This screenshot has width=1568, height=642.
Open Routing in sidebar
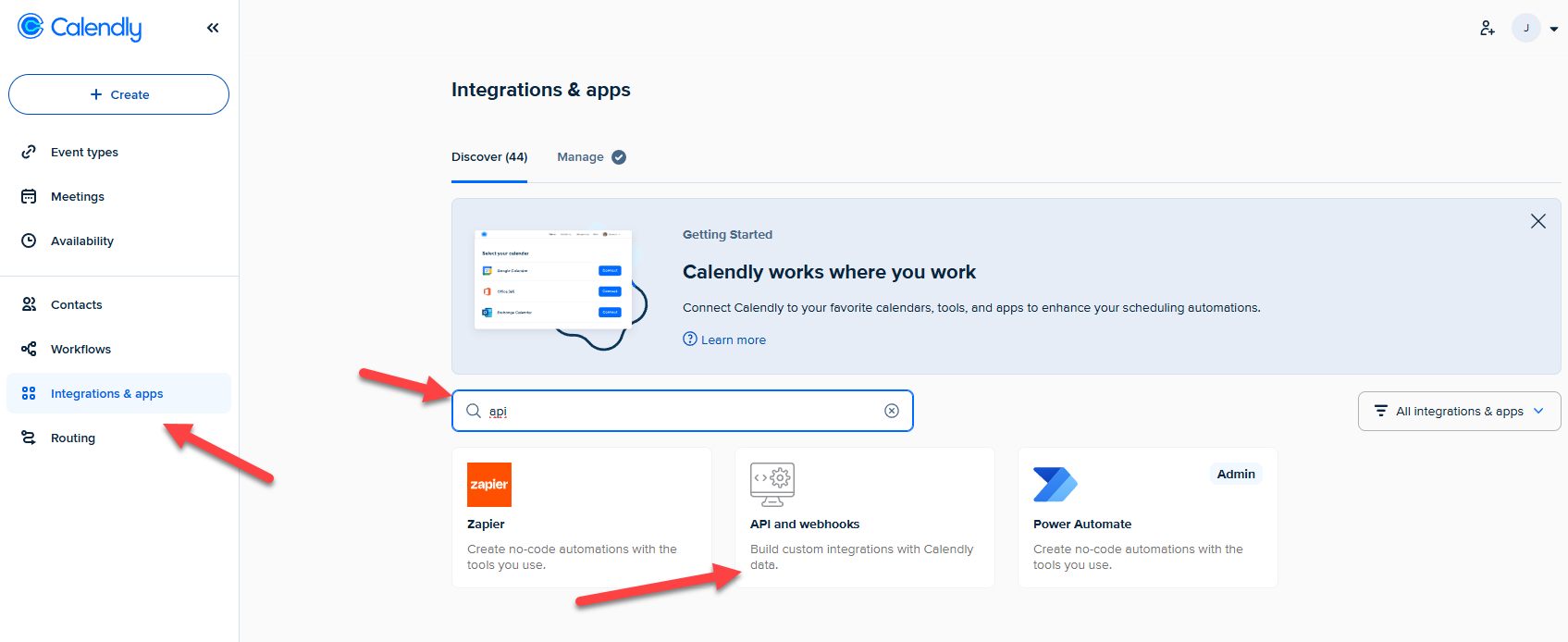(x=118, y=438)
